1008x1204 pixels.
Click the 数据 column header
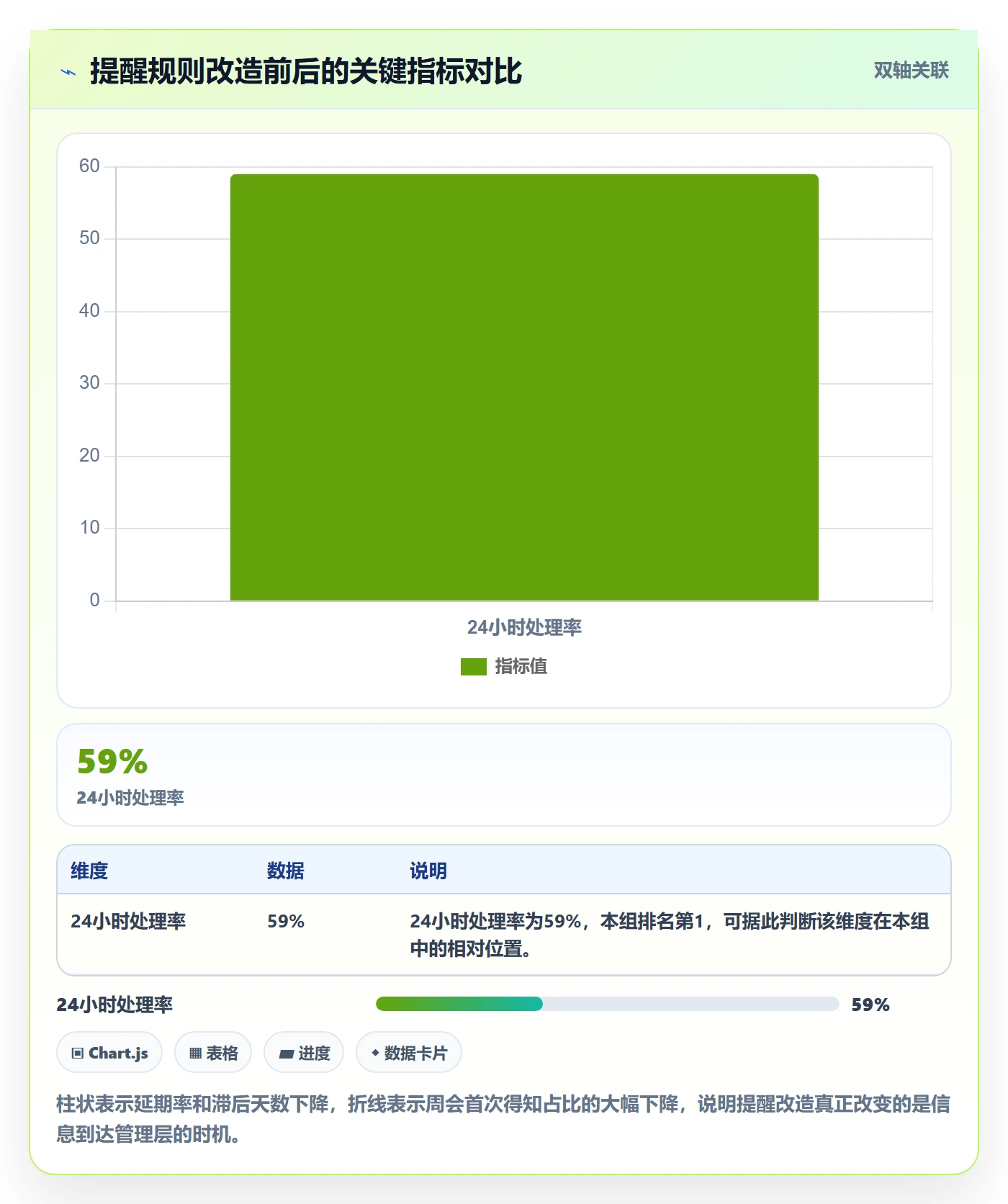tap(286, 871)
